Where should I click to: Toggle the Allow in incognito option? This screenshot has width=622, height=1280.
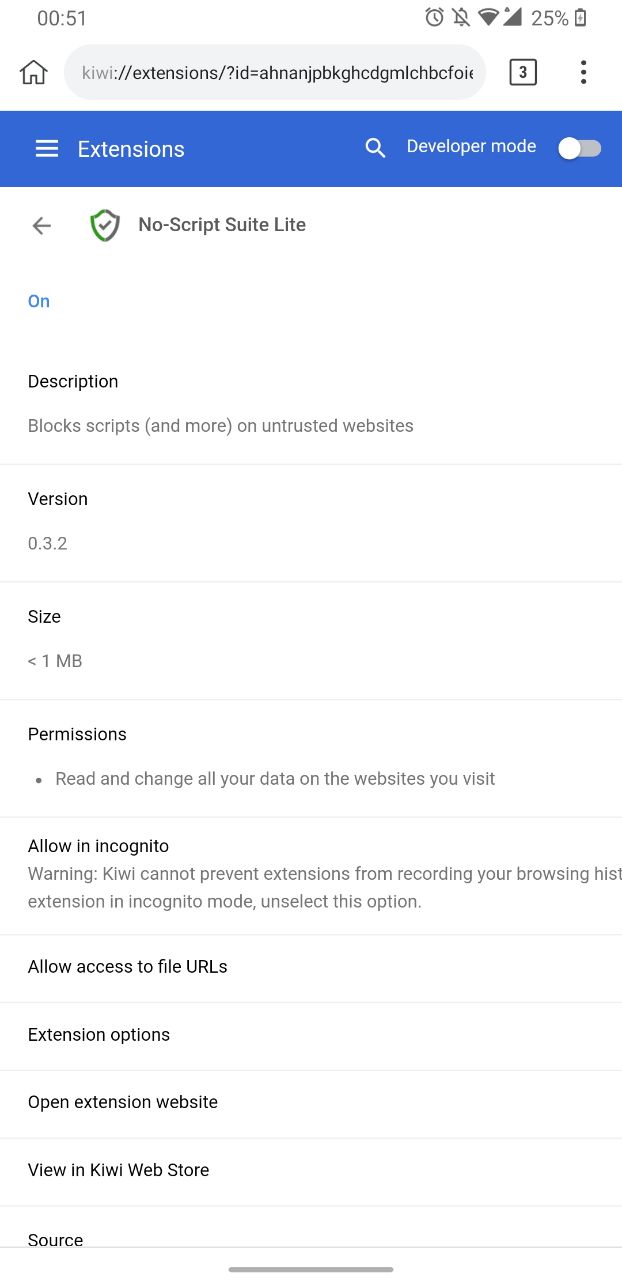(x=311, y=876)
